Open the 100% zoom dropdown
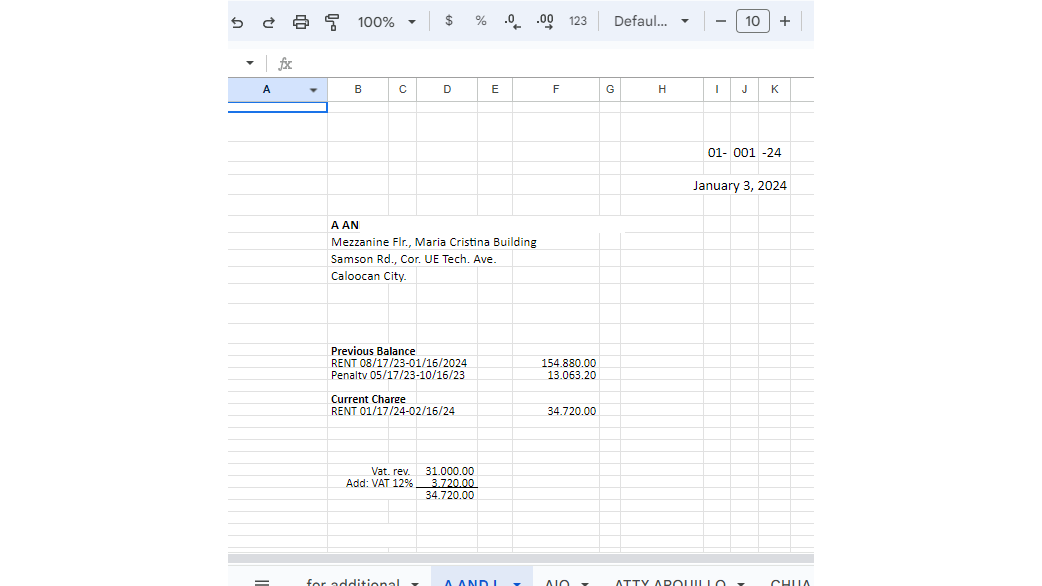The height and width of the screenshot is (586, 1042). (x=387, y=22)
